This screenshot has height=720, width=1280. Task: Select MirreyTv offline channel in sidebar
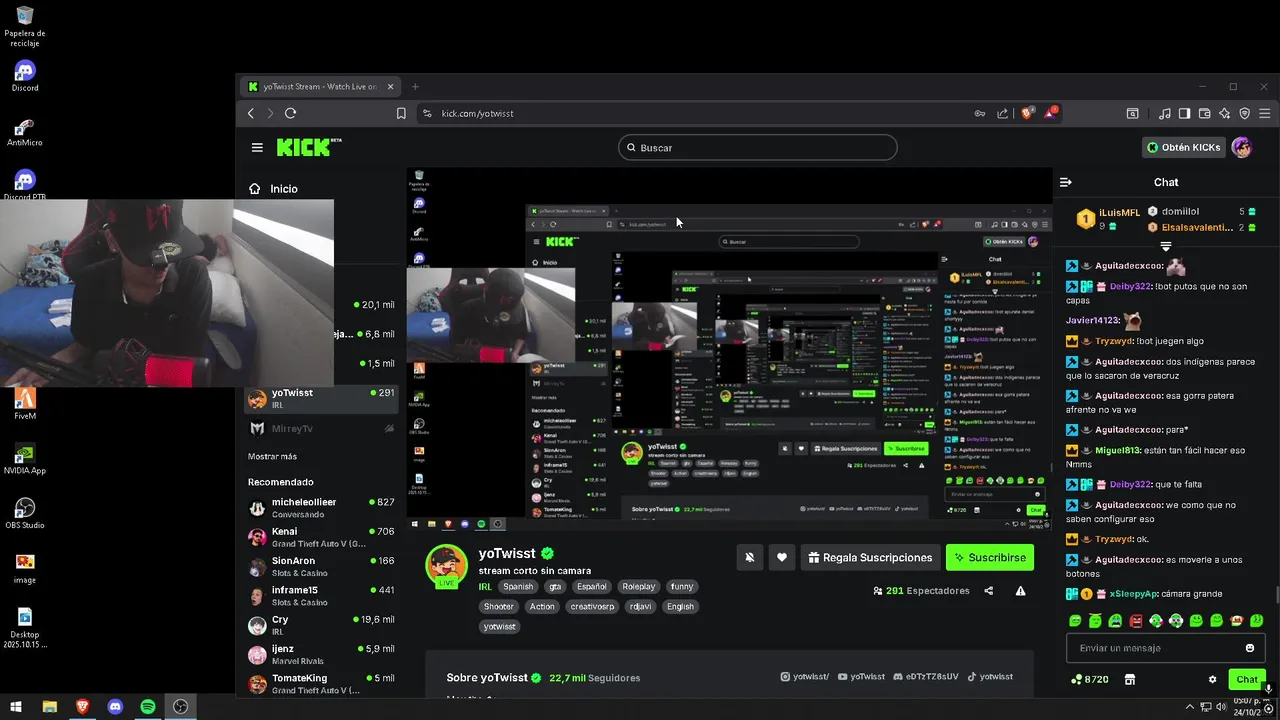[321, 428]
